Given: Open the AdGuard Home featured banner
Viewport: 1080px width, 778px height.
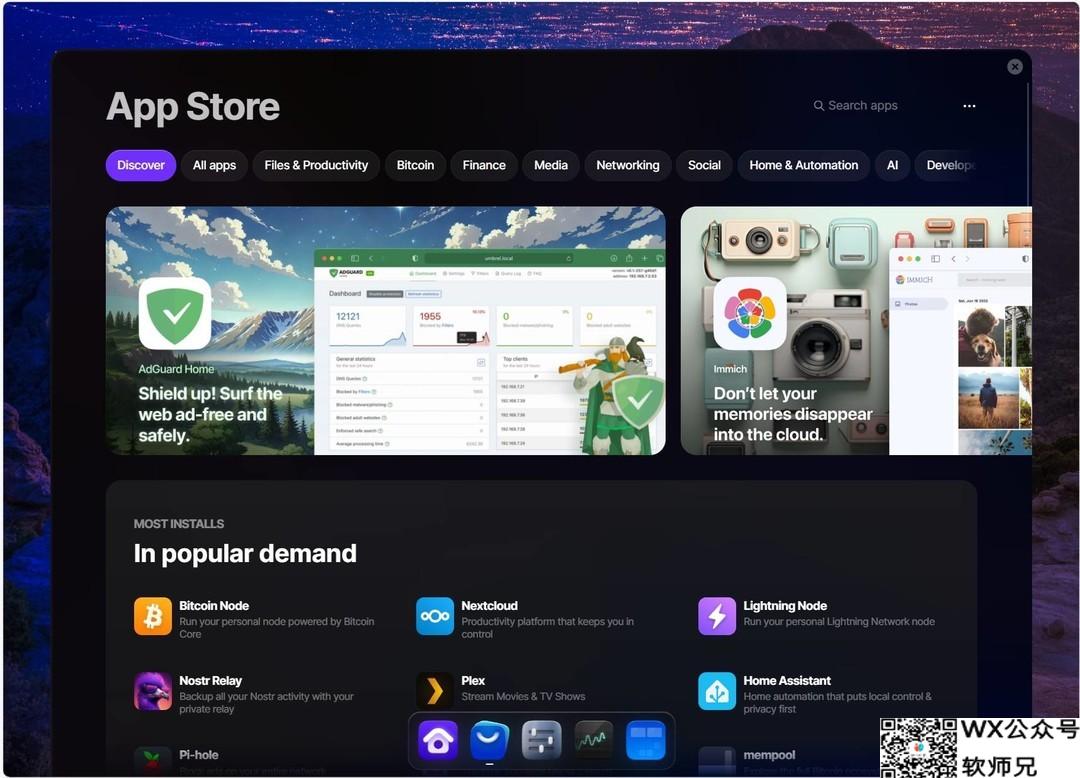Looking at the screenshot, I should click(x=386, y=330).
